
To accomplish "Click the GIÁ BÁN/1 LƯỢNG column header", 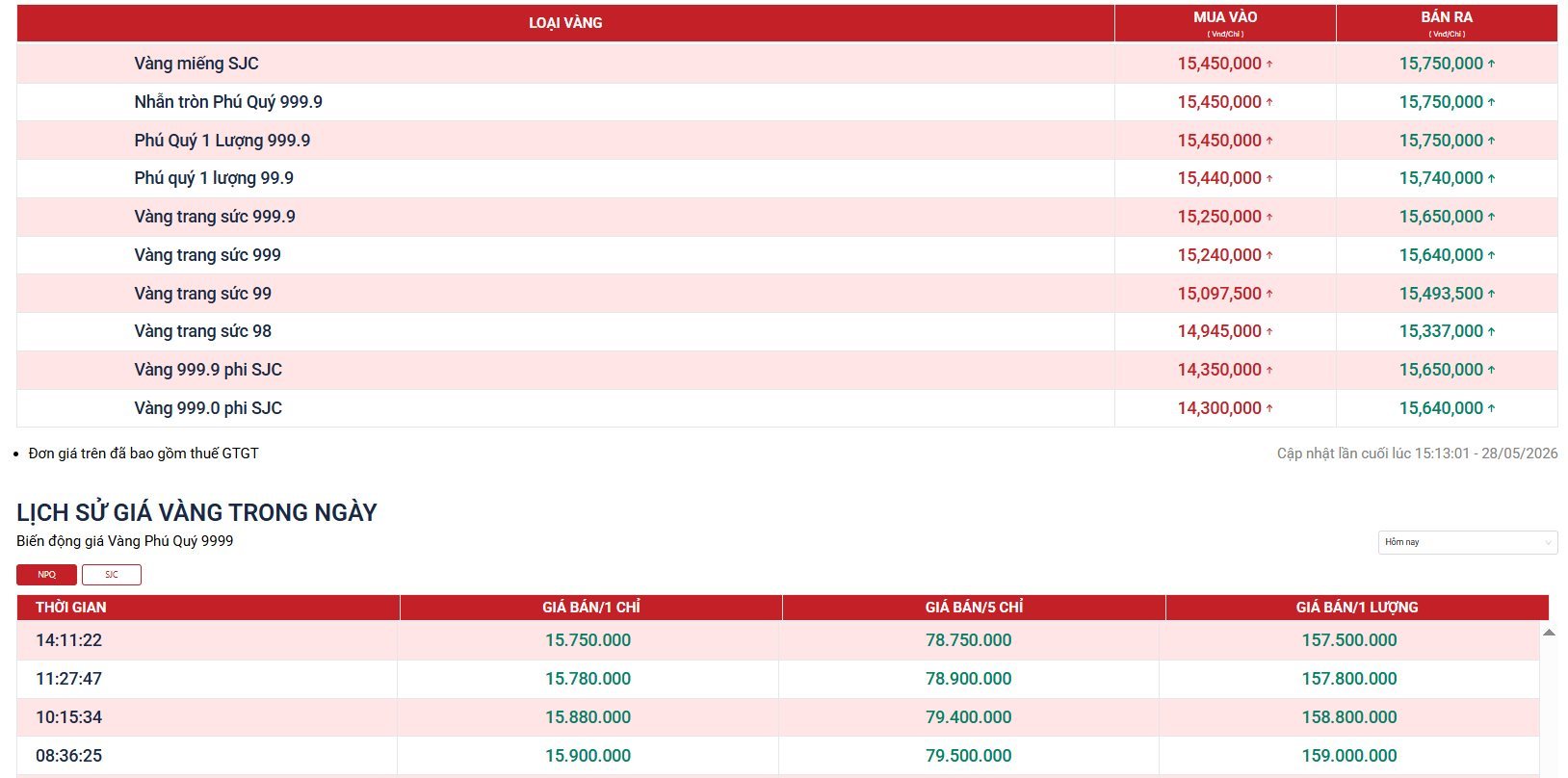I will coord(1357,608).
